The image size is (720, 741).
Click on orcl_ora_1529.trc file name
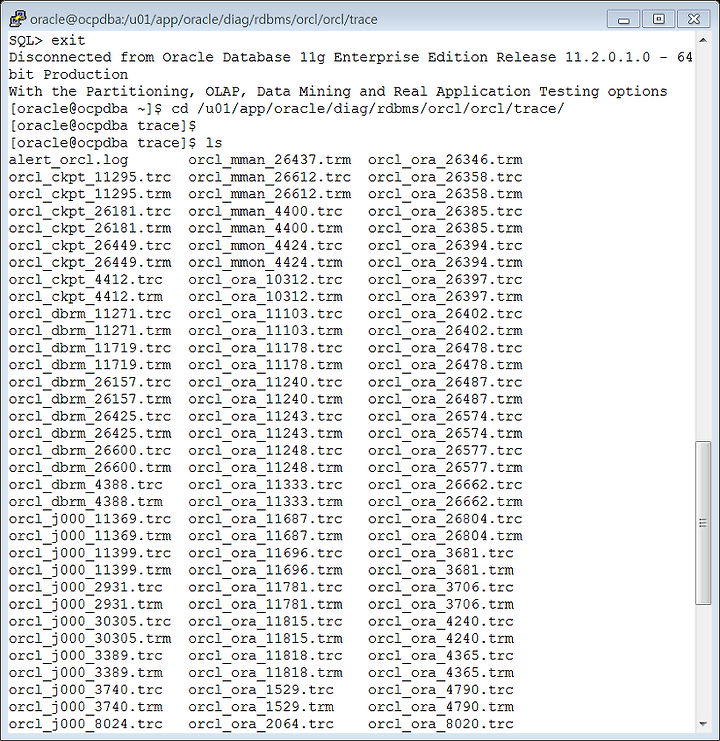pos(261,690)
